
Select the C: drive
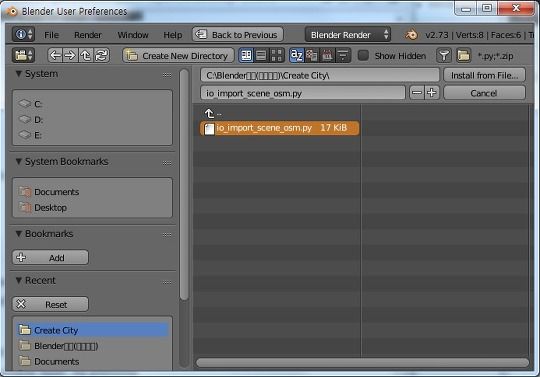(x=92, y=104)
